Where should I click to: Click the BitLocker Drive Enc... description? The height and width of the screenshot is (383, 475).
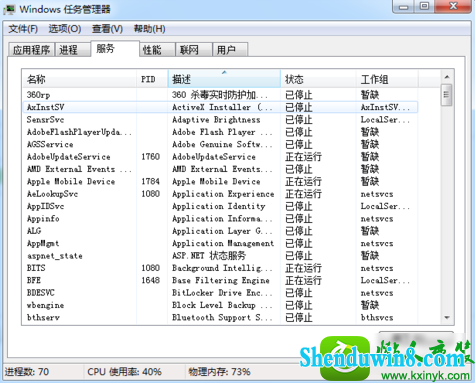pyautogui.click(x=222, y=293)
